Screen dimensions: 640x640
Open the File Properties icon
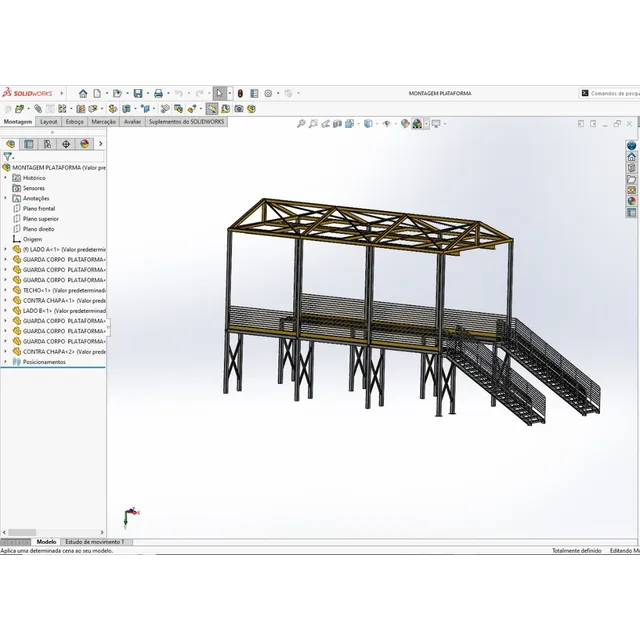254,93
